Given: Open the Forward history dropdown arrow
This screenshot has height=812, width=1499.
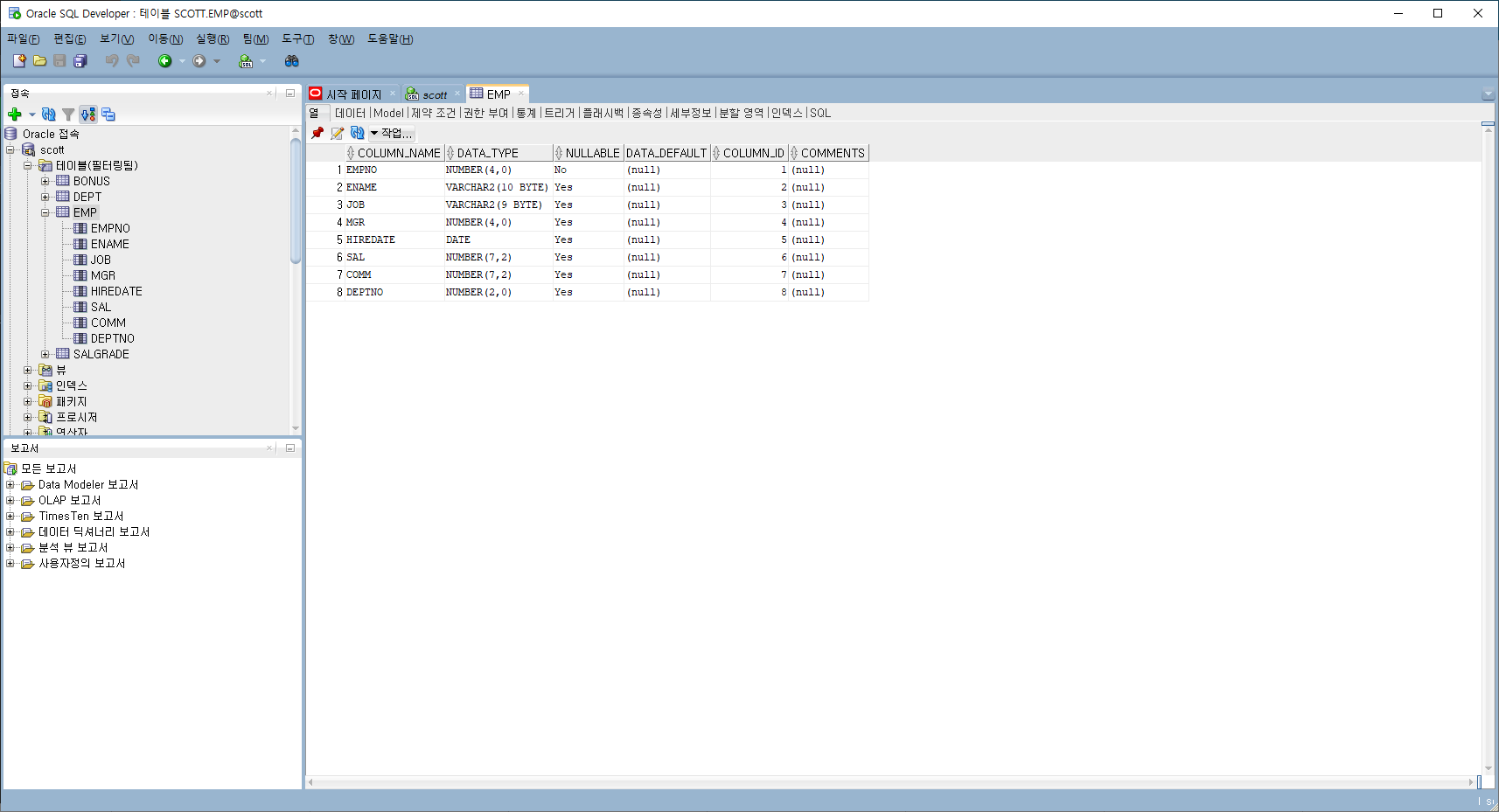Looking at the screenshot, I should coord(217,61).
